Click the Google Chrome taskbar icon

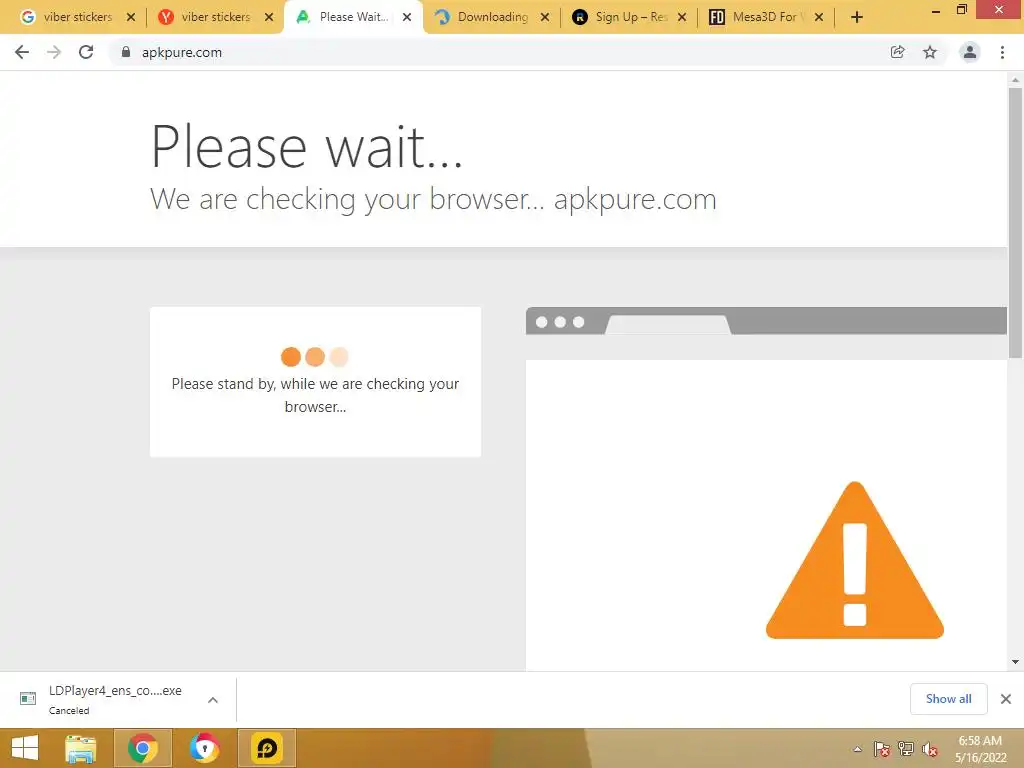click(x=142, y=748)
